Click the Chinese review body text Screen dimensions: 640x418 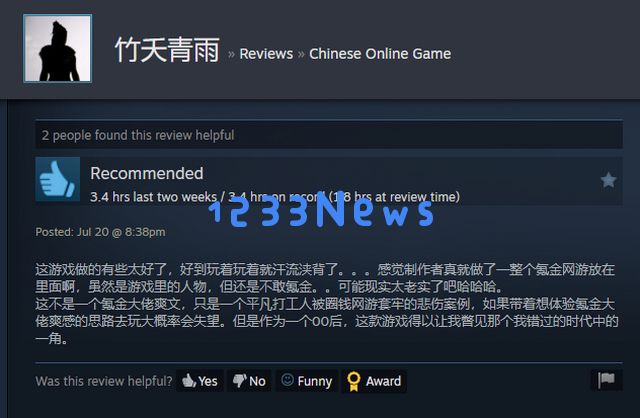(327, 304)
